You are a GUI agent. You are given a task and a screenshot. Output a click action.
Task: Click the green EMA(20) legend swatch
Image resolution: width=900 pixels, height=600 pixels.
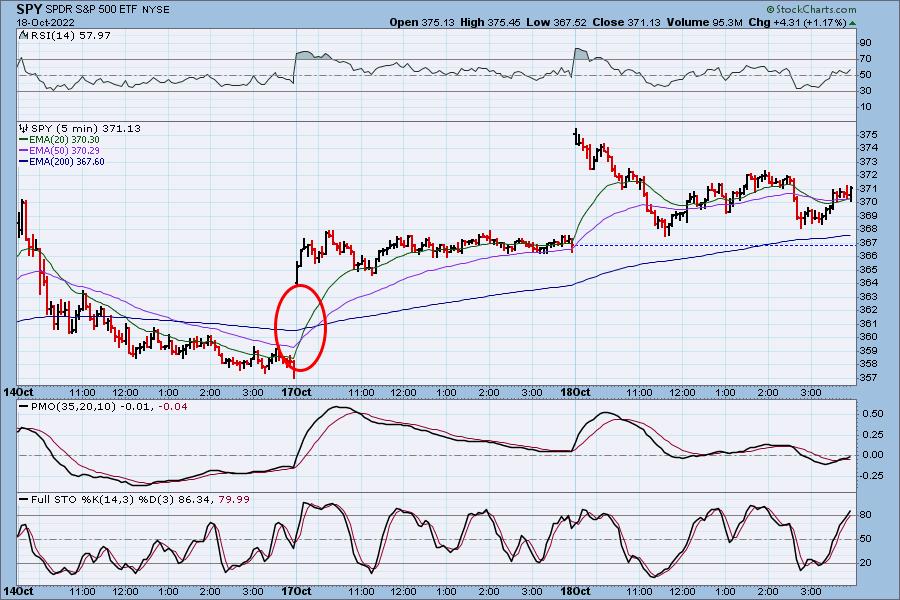pos(24,140)
